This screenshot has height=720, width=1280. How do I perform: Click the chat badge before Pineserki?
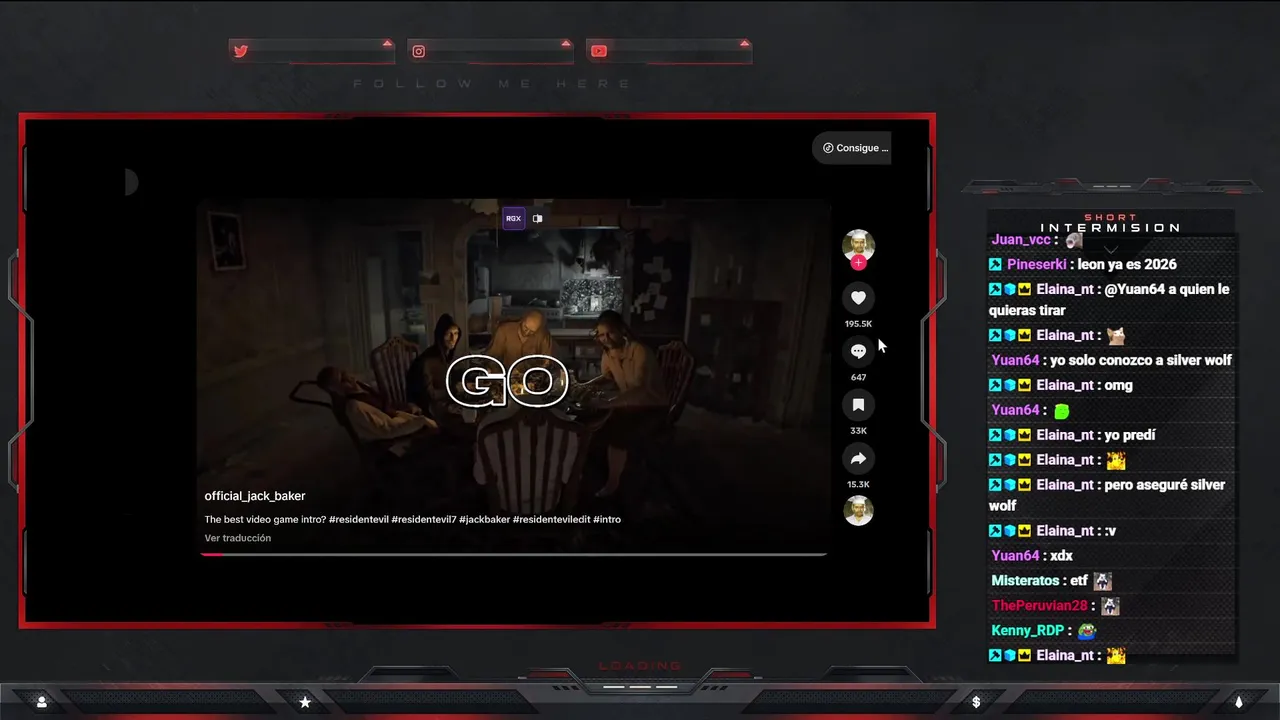click(x=995, y=265)
